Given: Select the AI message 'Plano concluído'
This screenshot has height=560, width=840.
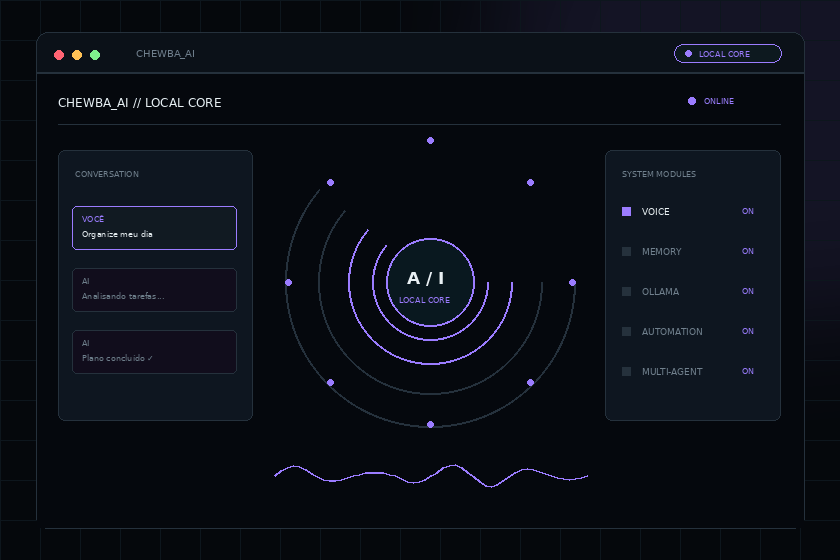Looking at the screenshot, I should [x=154, y=352].
